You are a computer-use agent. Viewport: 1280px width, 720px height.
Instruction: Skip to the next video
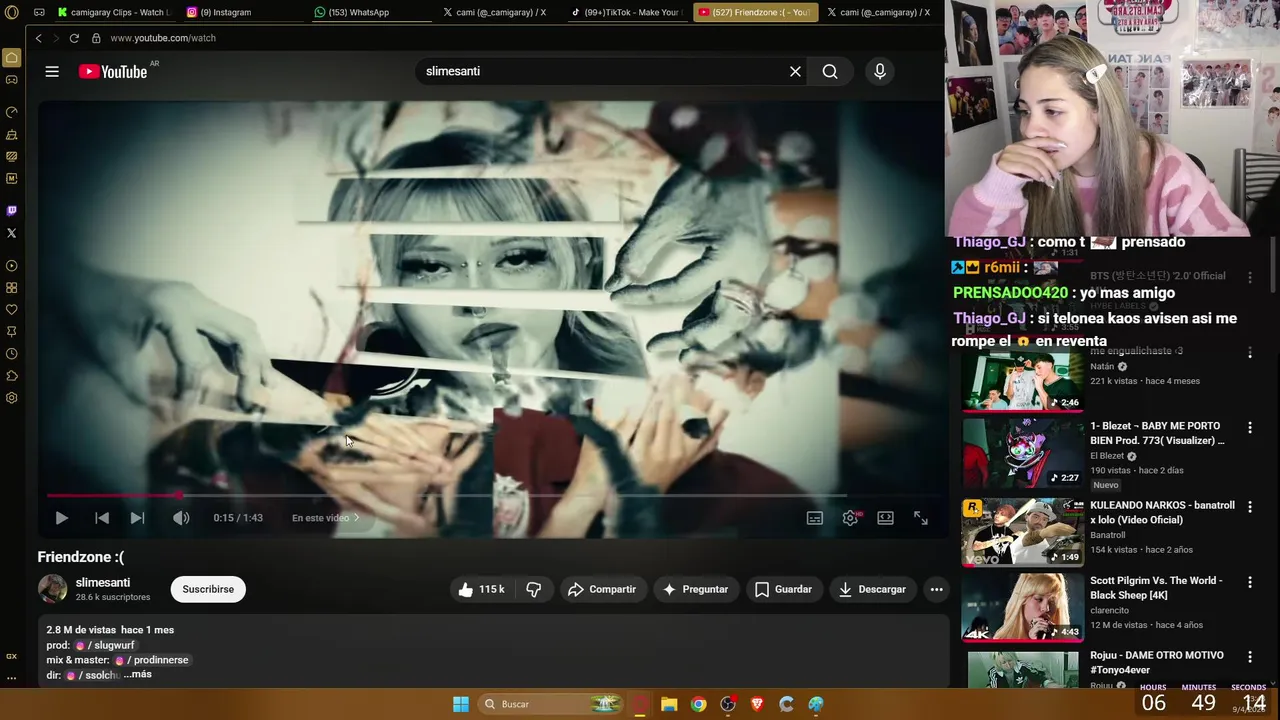[x=137, y=518]
